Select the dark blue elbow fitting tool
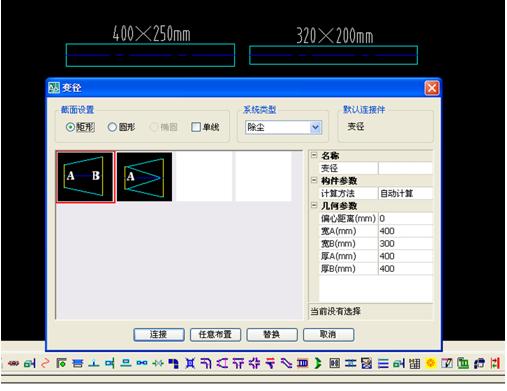Screen dimensions: 507x391 click(x=173, y=363)
